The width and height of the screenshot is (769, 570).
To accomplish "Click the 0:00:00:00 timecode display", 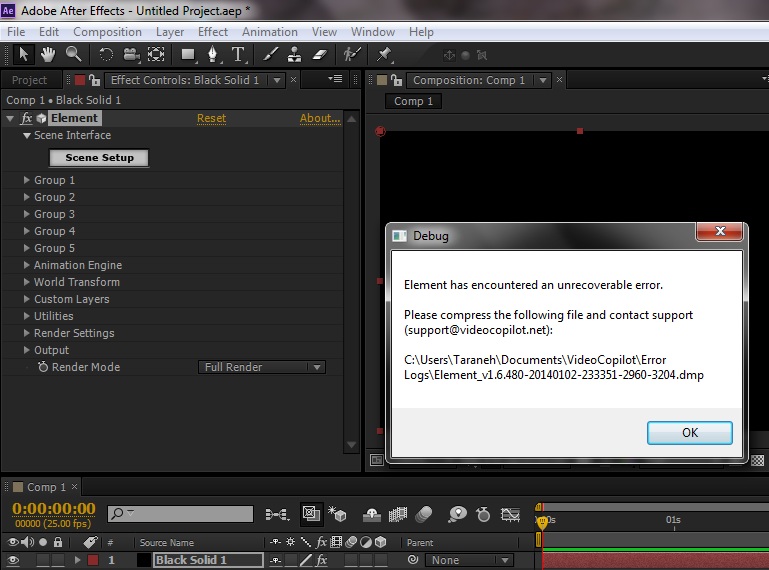I will pos(53,509).
